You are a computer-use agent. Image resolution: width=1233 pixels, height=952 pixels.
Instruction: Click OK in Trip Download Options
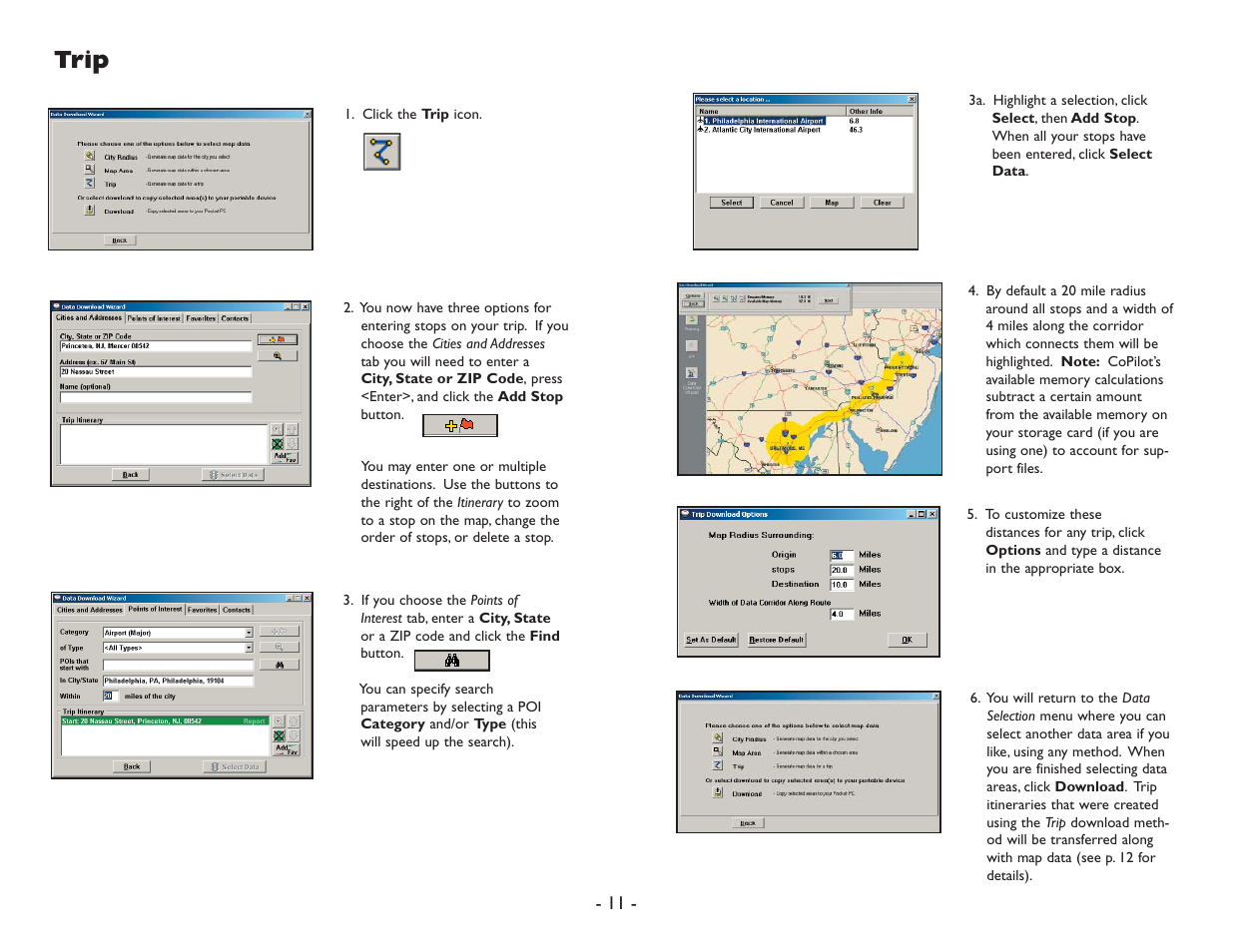coord(908,640)
